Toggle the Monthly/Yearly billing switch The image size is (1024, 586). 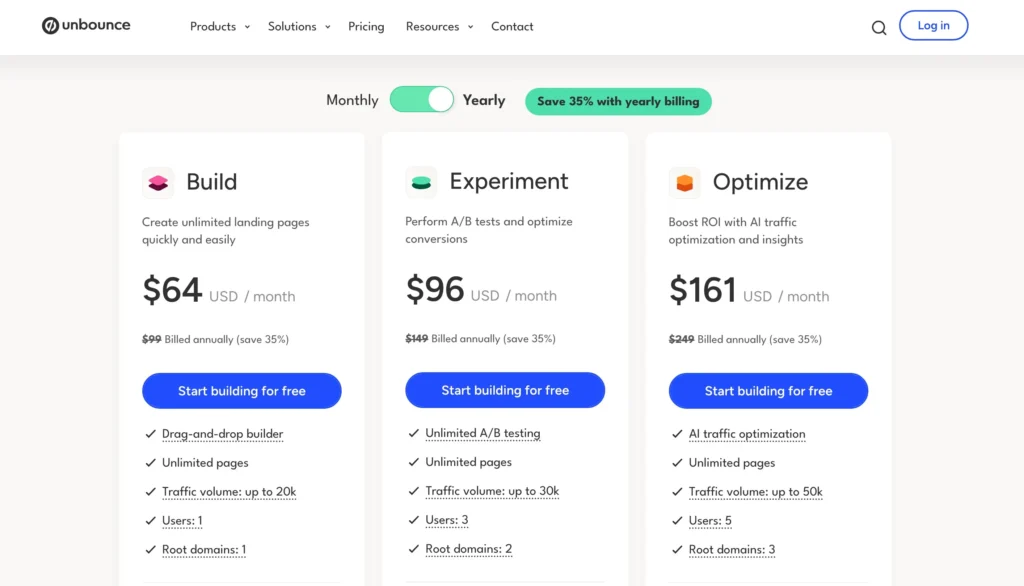(422, 99)
